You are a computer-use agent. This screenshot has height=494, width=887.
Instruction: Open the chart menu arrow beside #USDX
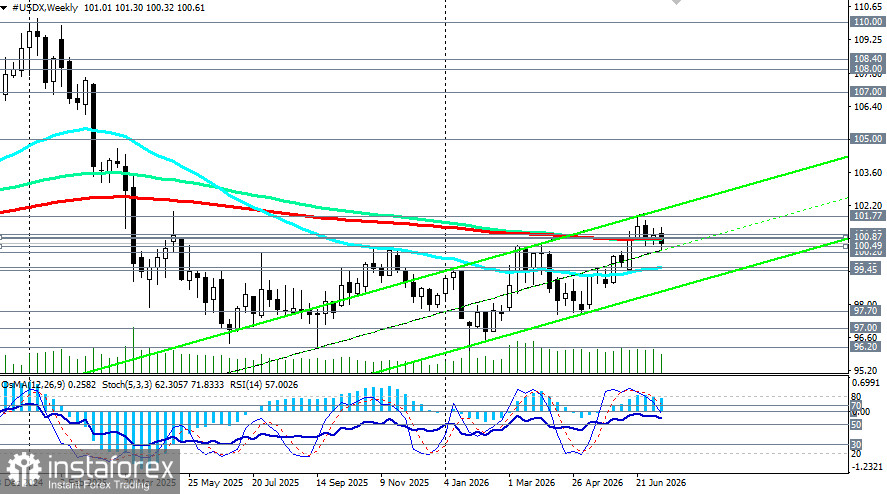click(x=4, y=8)
